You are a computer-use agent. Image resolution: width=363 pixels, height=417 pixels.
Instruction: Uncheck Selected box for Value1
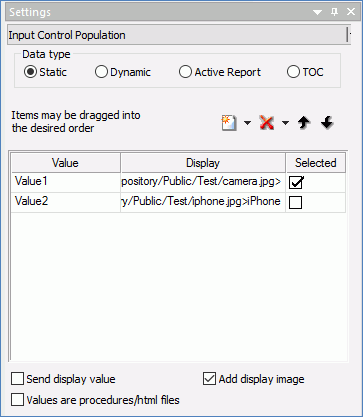(x=296, y=182)
